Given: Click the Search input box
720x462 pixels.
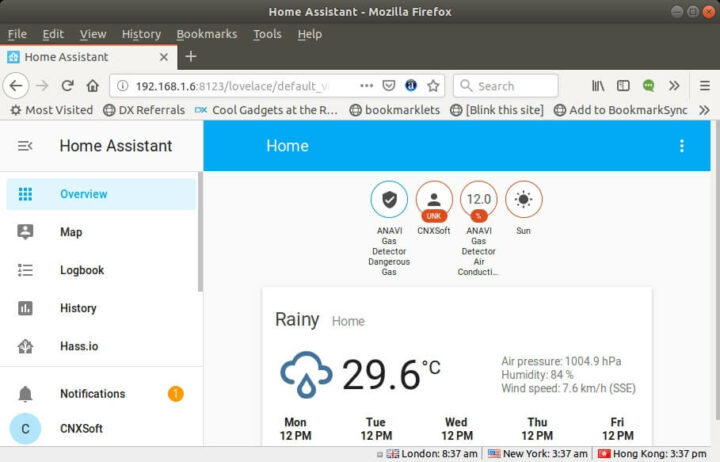Looking at the screenshot, I should (506, 86).
